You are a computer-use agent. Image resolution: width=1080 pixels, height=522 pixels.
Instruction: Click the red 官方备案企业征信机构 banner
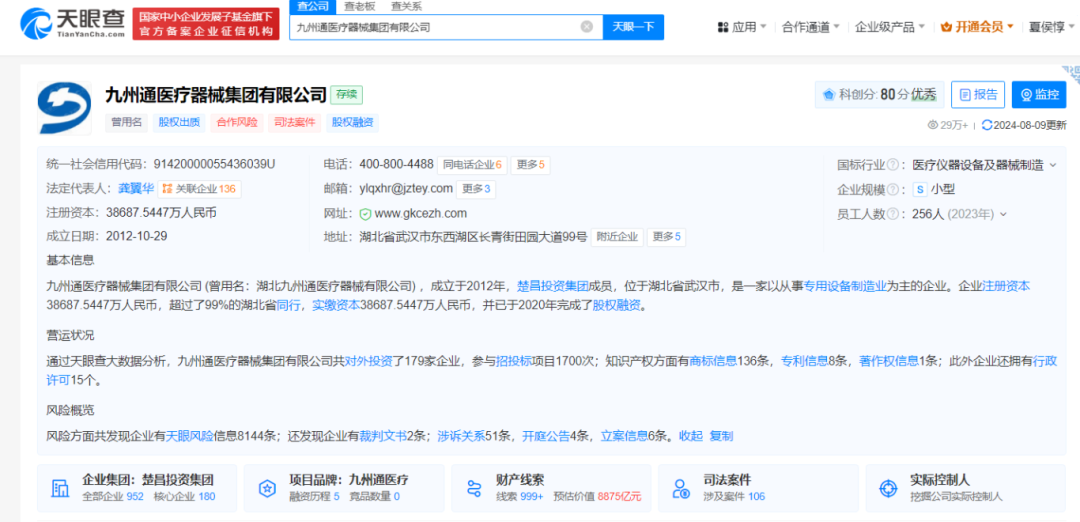(x=206, y=23)
